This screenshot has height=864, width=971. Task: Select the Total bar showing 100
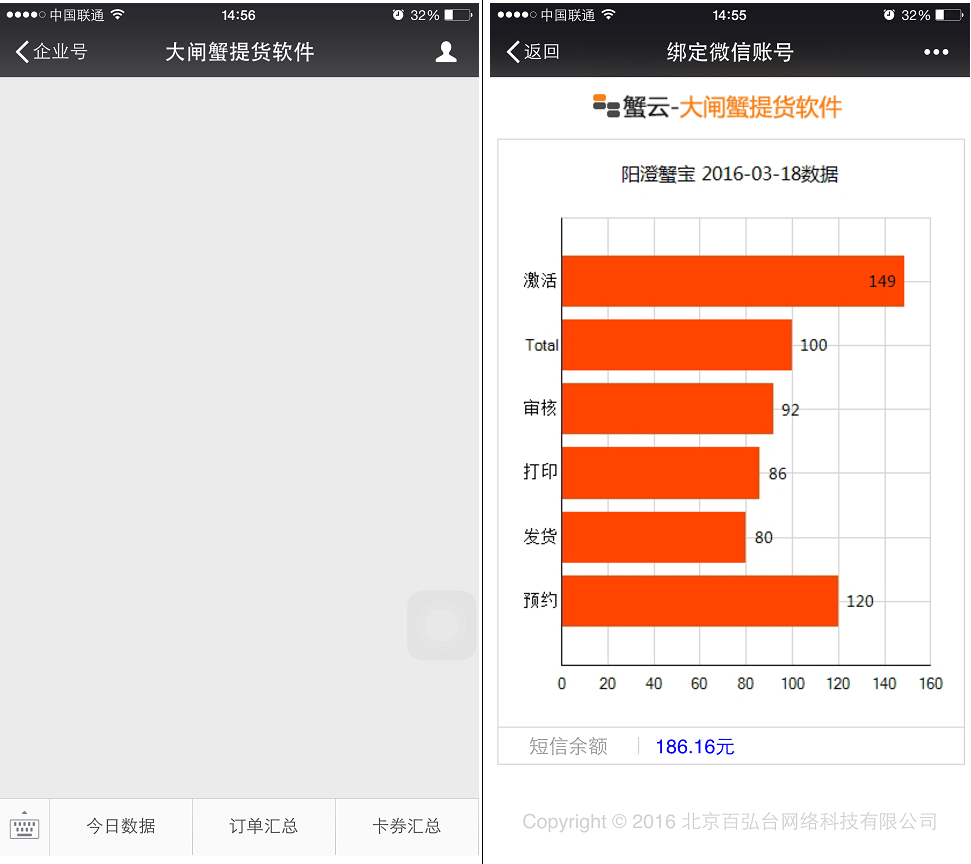pyautogui.click(x=677, y=345)
